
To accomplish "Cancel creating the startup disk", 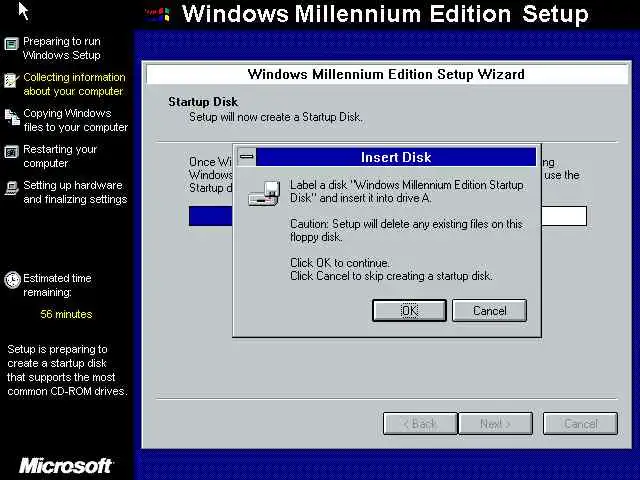I will pos(489,311).
